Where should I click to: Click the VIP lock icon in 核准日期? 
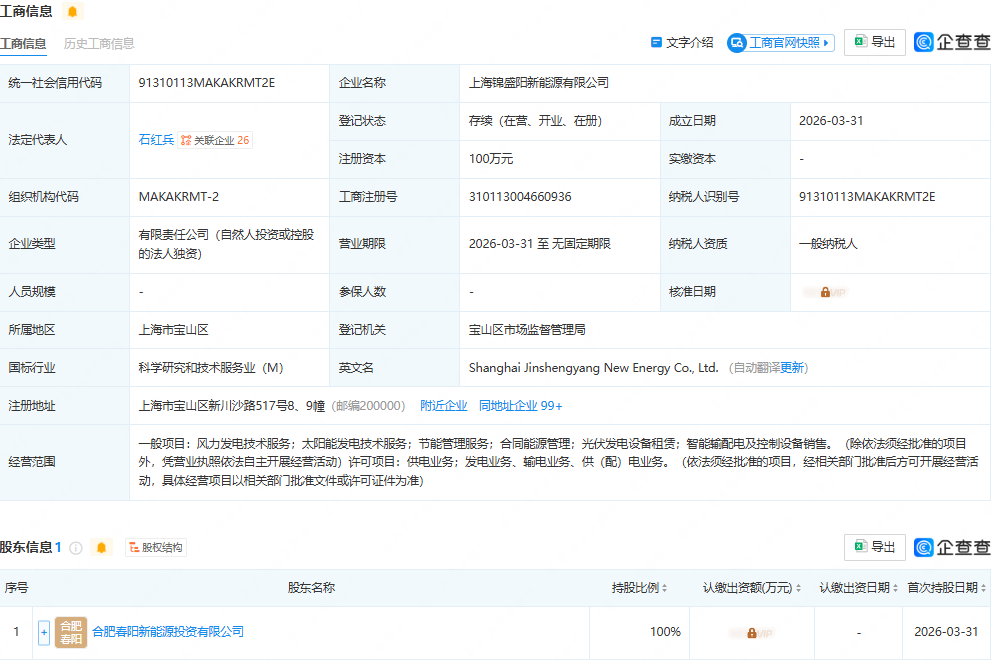(x=824, y=291)
